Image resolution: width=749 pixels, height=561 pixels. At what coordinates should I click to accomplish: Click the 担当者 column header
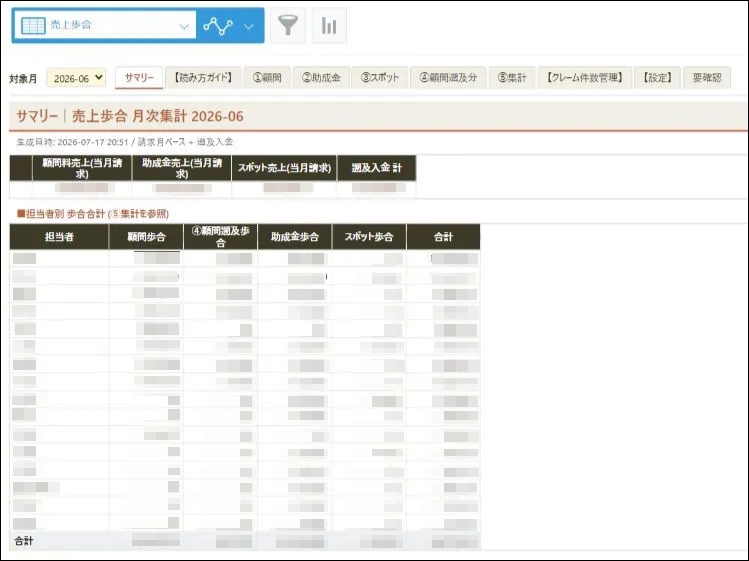tap(59, 237)
